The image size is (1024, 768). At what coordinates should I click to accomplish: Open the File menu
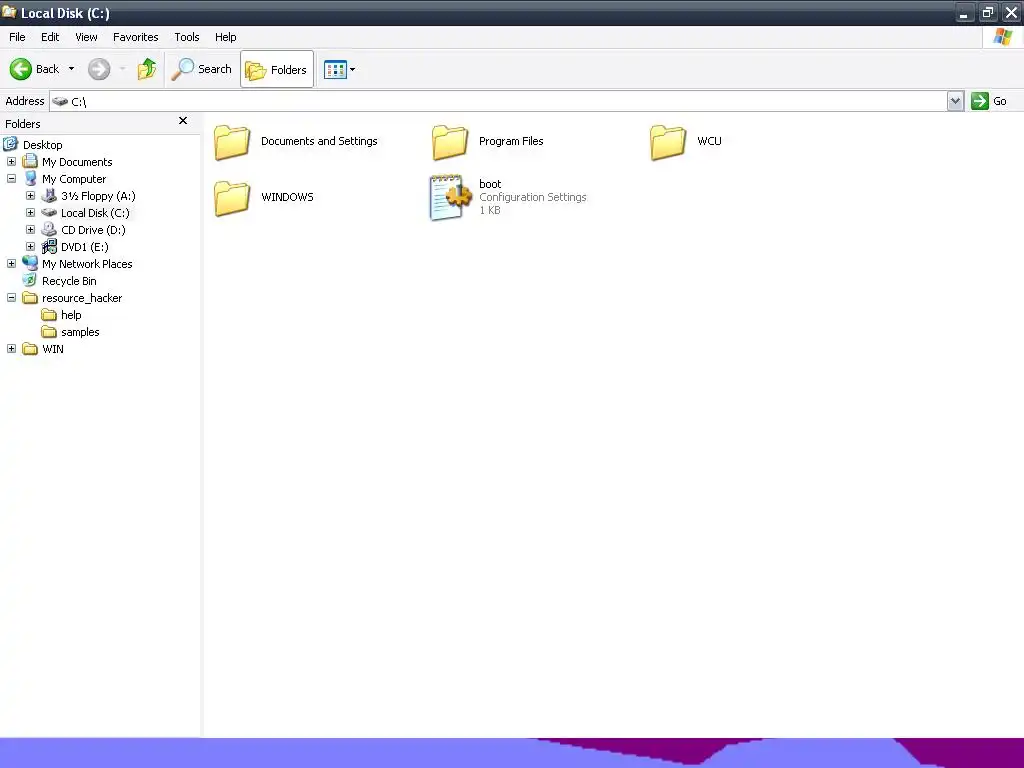click(17, 37)
